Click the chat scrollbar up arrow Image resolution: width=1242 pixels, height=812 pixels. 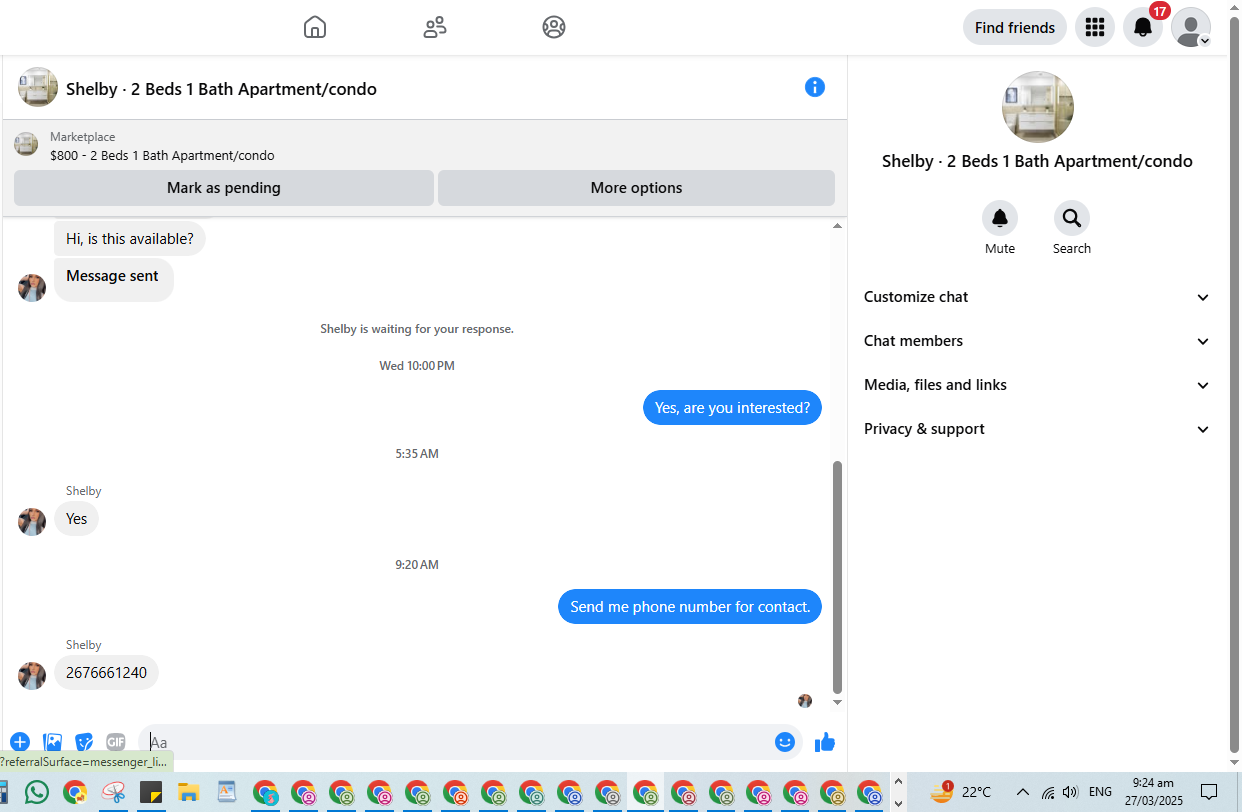[838, 226]
